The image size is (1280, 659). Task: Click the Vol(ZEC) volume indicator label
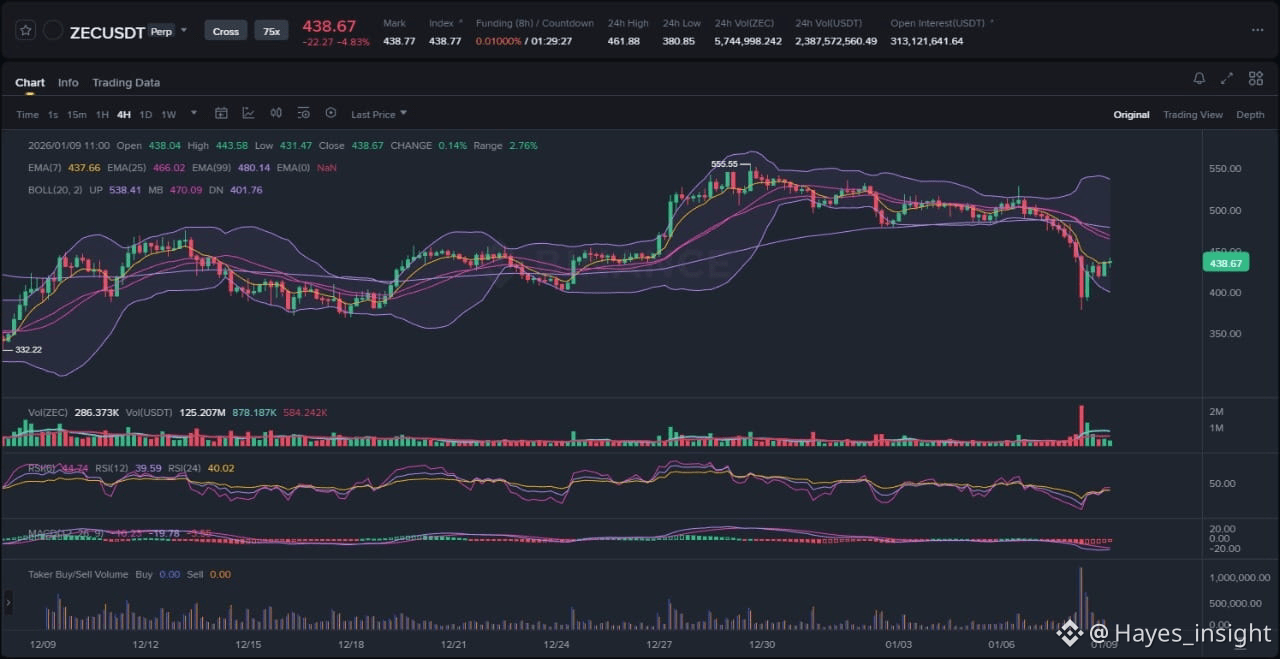click(x=49, y=412)
